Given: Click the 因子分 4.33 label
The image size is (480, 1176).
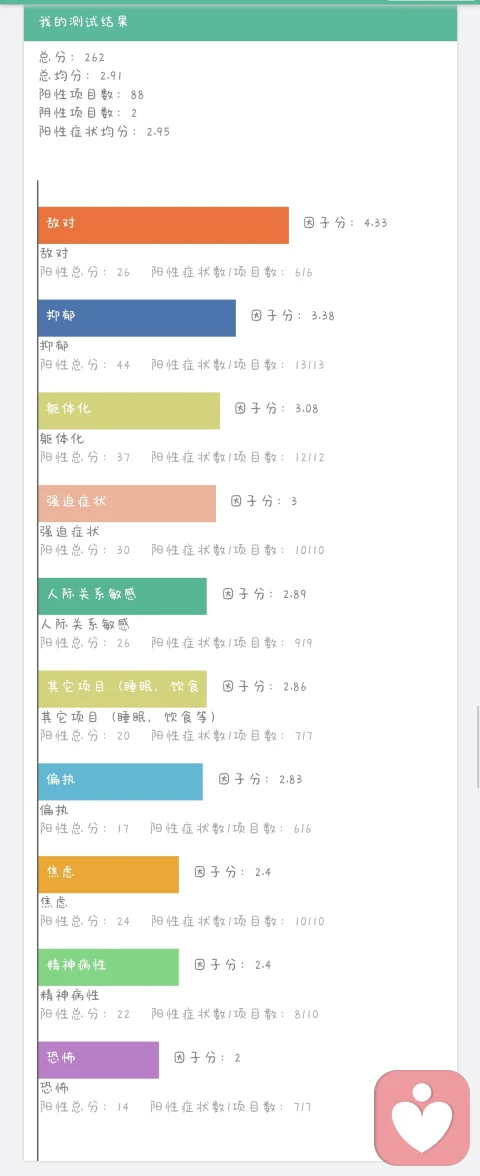Looking at the screenshot, I should (x=346, y=223).
